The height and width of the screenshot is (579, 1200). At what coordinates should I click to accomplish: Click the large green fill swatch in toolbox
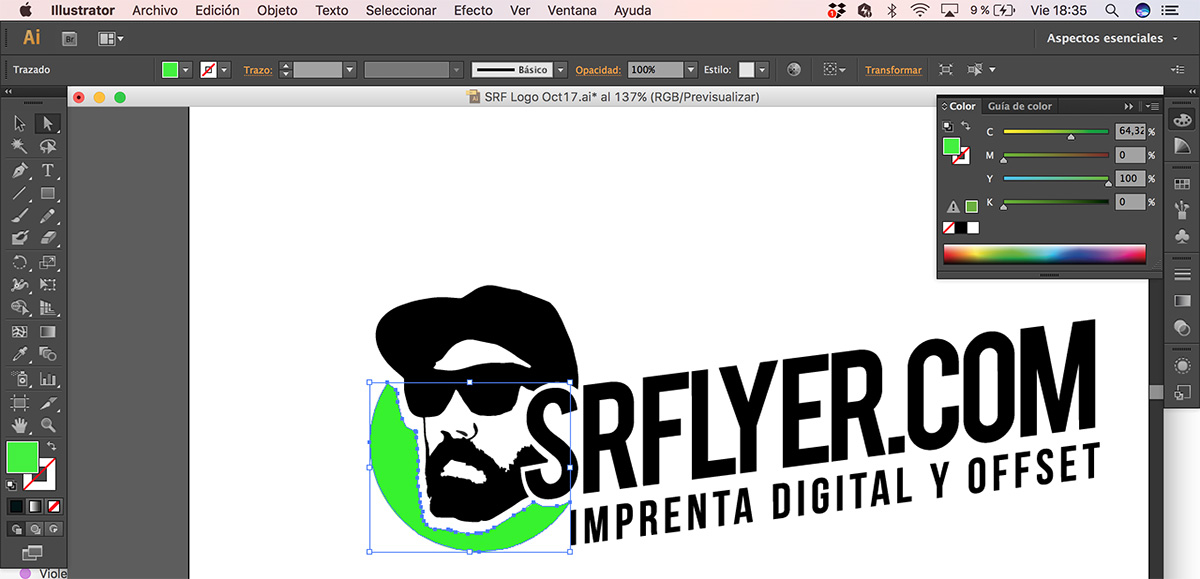[22, 457]
